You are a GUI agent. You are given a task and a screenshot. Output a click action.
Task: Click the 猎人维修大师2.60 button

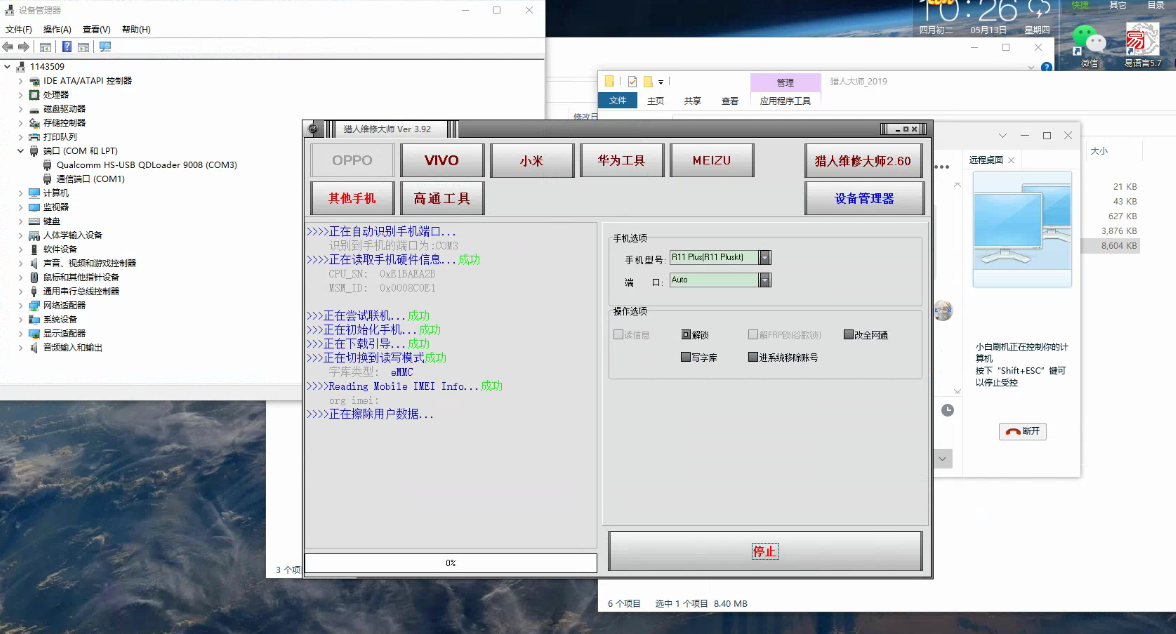[x=863, y=161]
